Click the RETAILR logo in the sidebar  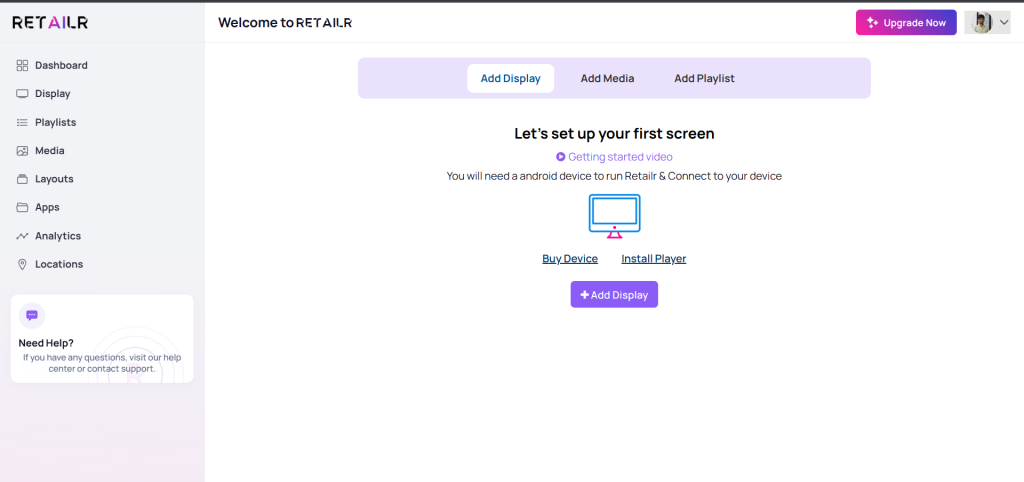(x=50, y=22)
